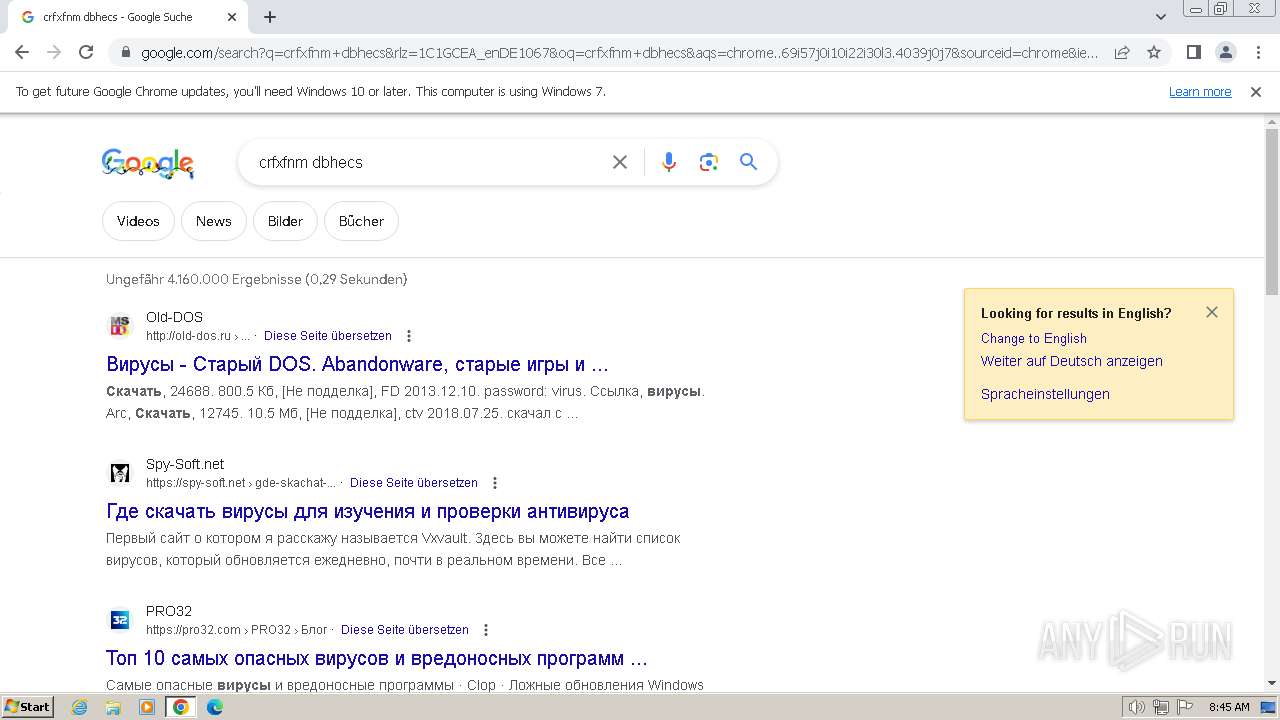Image resolution: width=1280 pixels, height=720 pixels.
Task: Open the Learn more link
Action: (x=1200, y=92)
